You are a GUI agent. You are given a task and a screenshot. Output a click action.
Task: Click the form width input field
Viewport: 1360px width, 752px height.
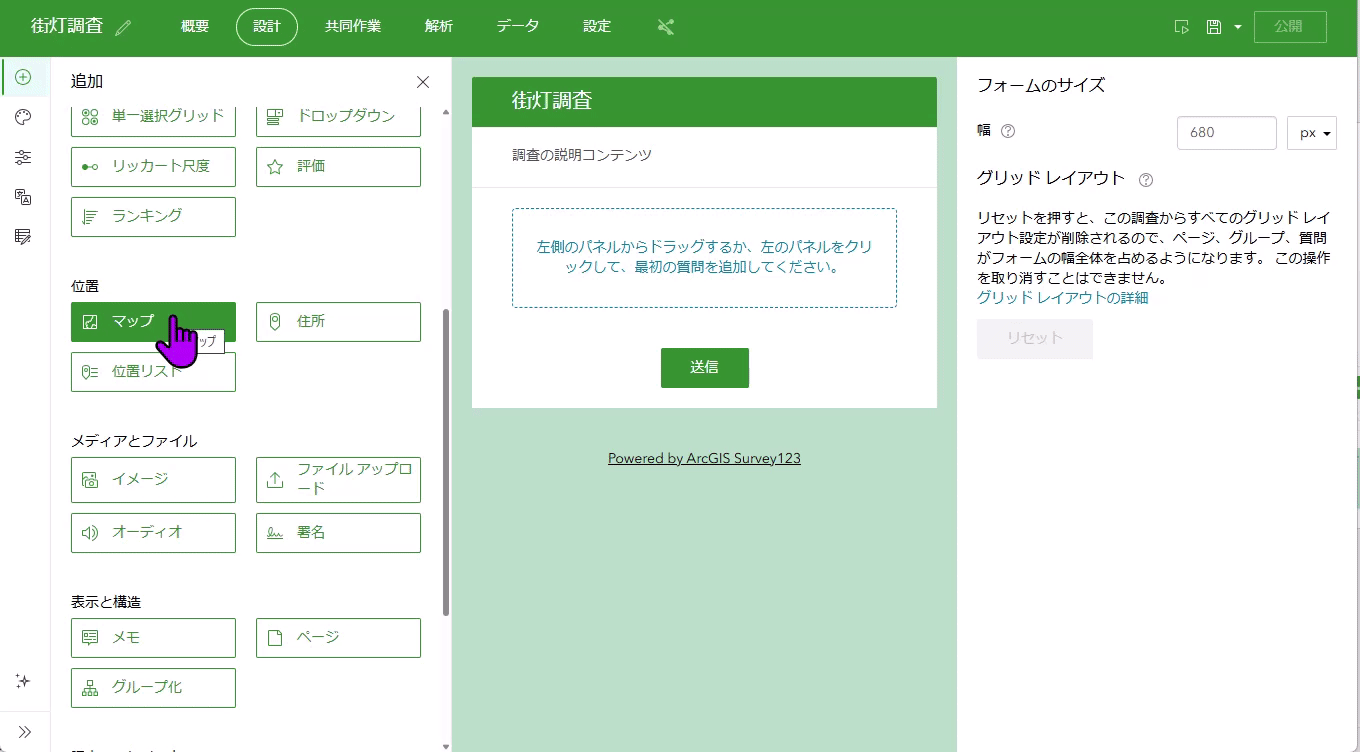[x=1226, y=133]
